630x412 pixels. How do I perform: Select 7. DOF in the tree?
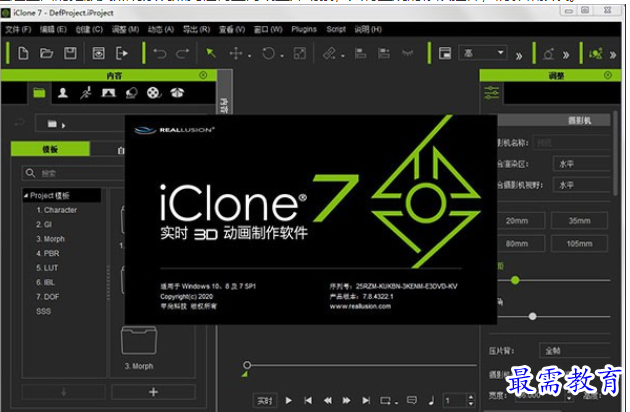[x=48, y=297]
